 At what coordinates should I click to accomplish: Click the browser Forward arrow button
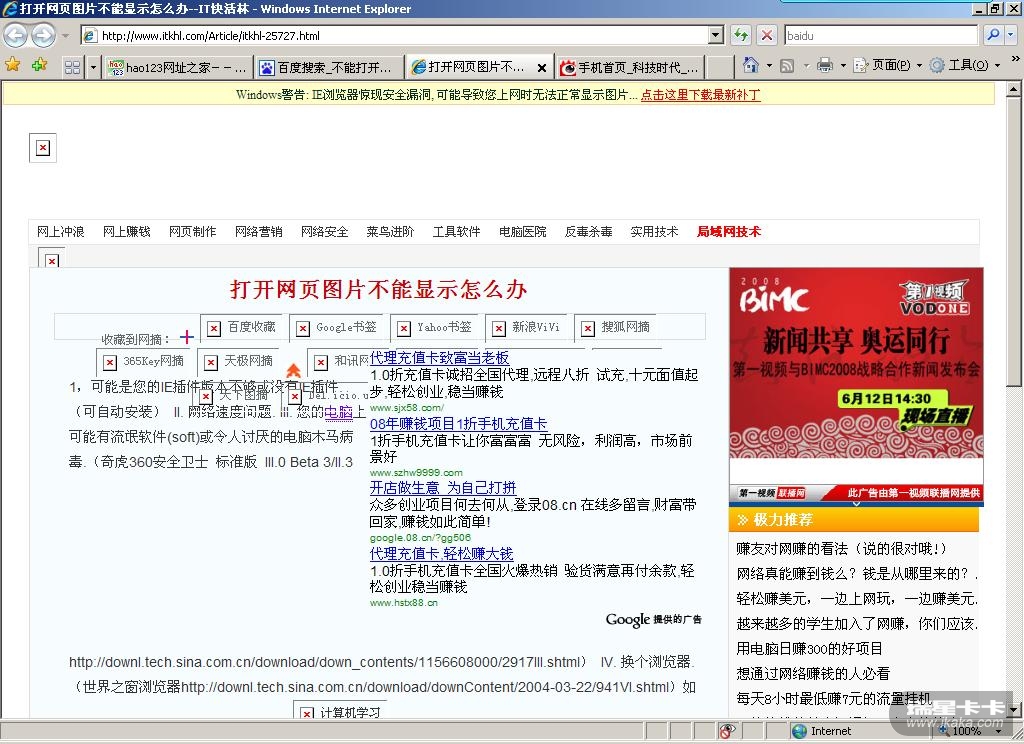coord(43,35)
